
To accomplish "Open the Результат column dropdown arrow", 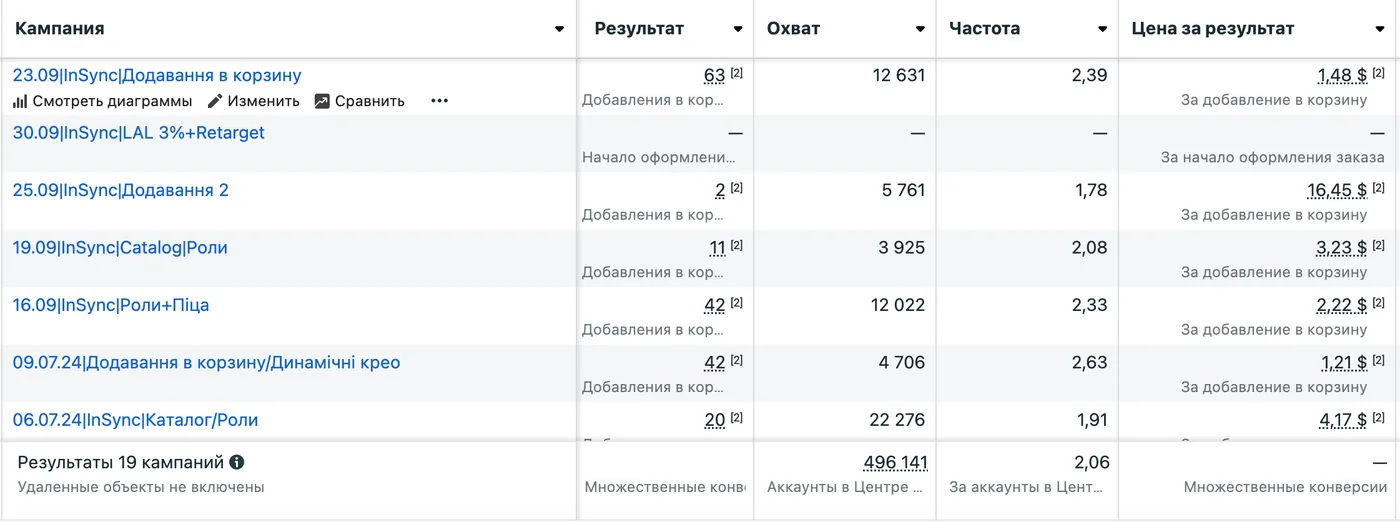I will pyautogui.click(x=738, y=29).
